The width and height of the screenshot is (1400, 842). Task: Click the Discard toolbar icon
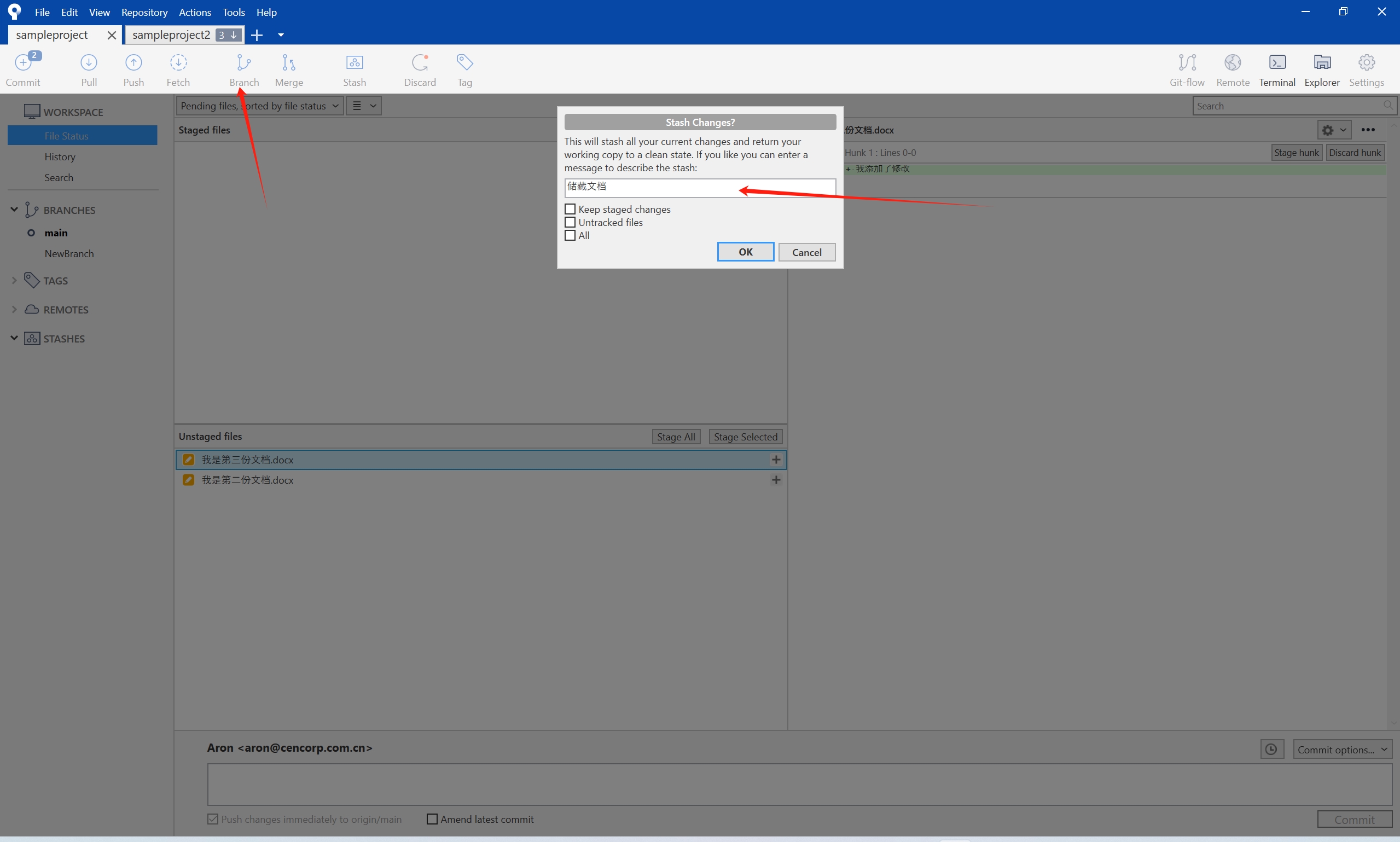[x=420, y=69]
